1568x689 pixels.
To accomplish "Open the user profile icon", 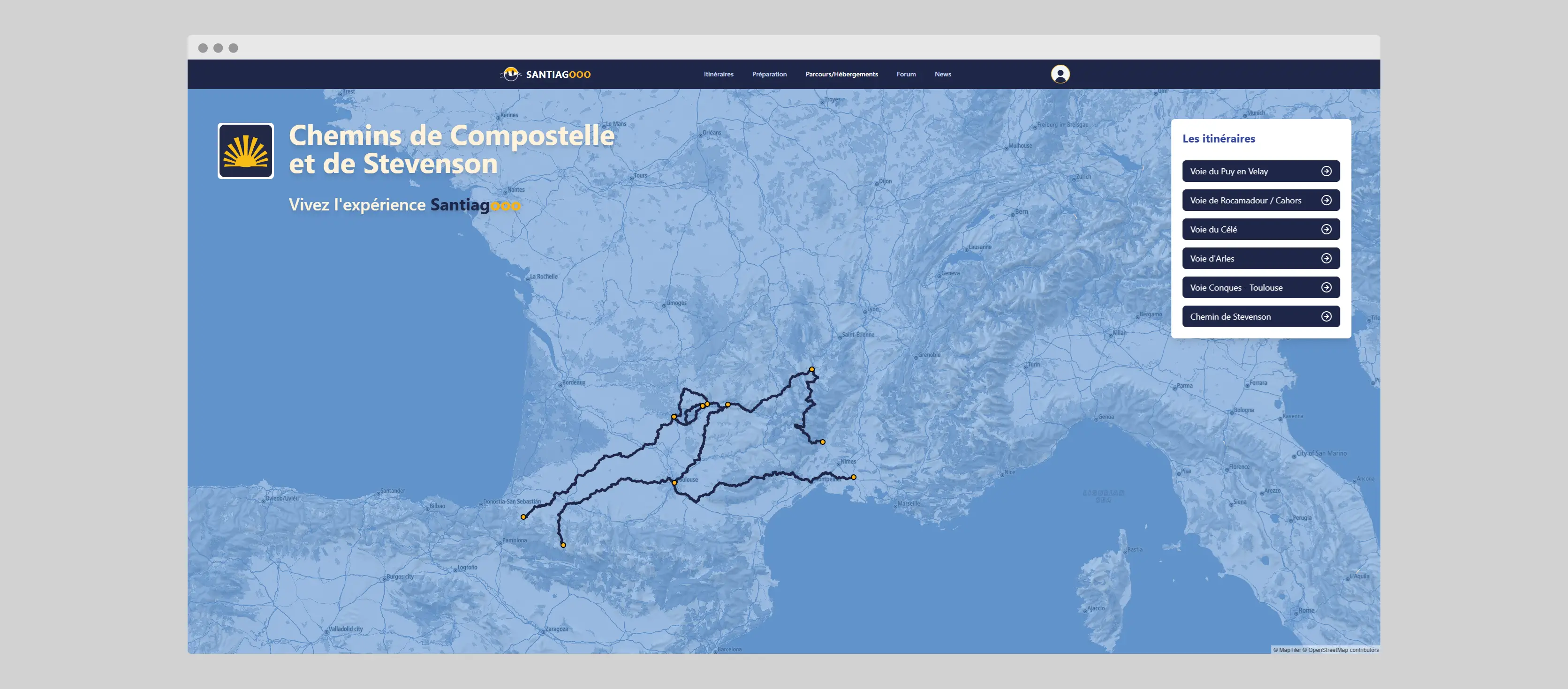I will click(x=1060, y=74).
